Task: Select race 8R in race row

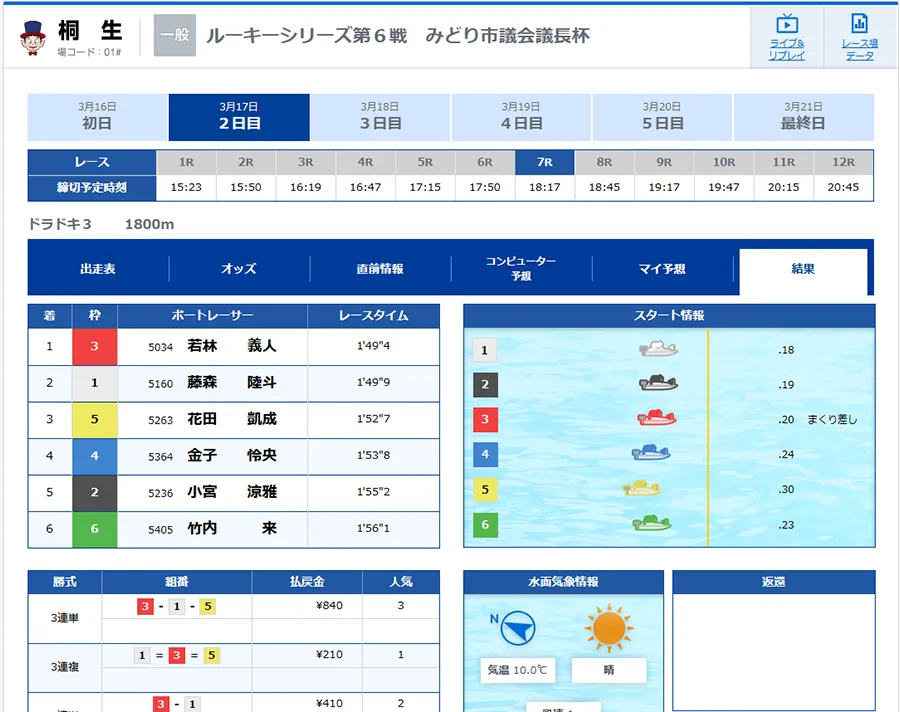Action: (x=604, y=162)
